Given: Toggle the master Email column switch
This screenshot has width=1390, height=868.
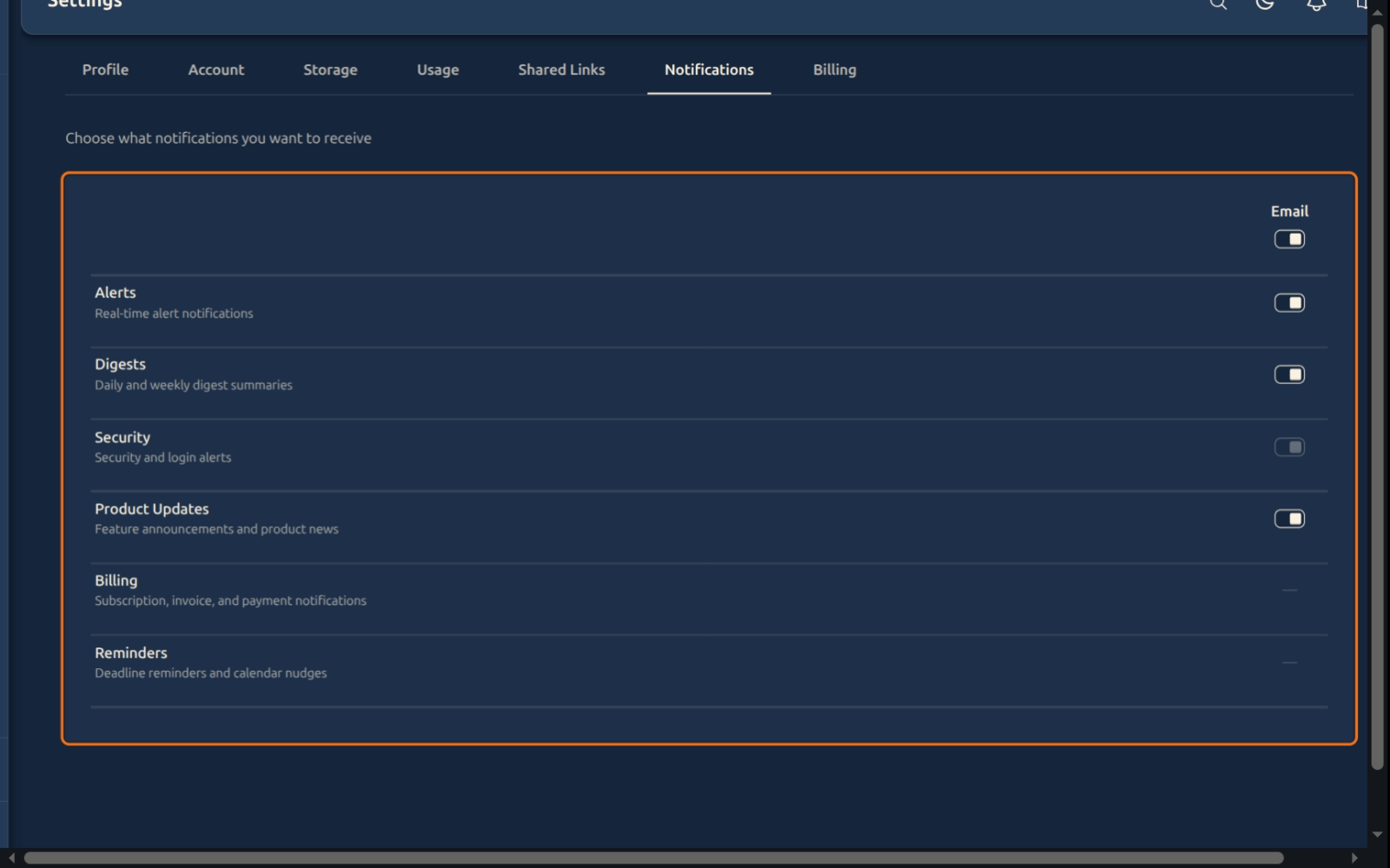Looking at the screenshot, I should [x=1289, y=239].
